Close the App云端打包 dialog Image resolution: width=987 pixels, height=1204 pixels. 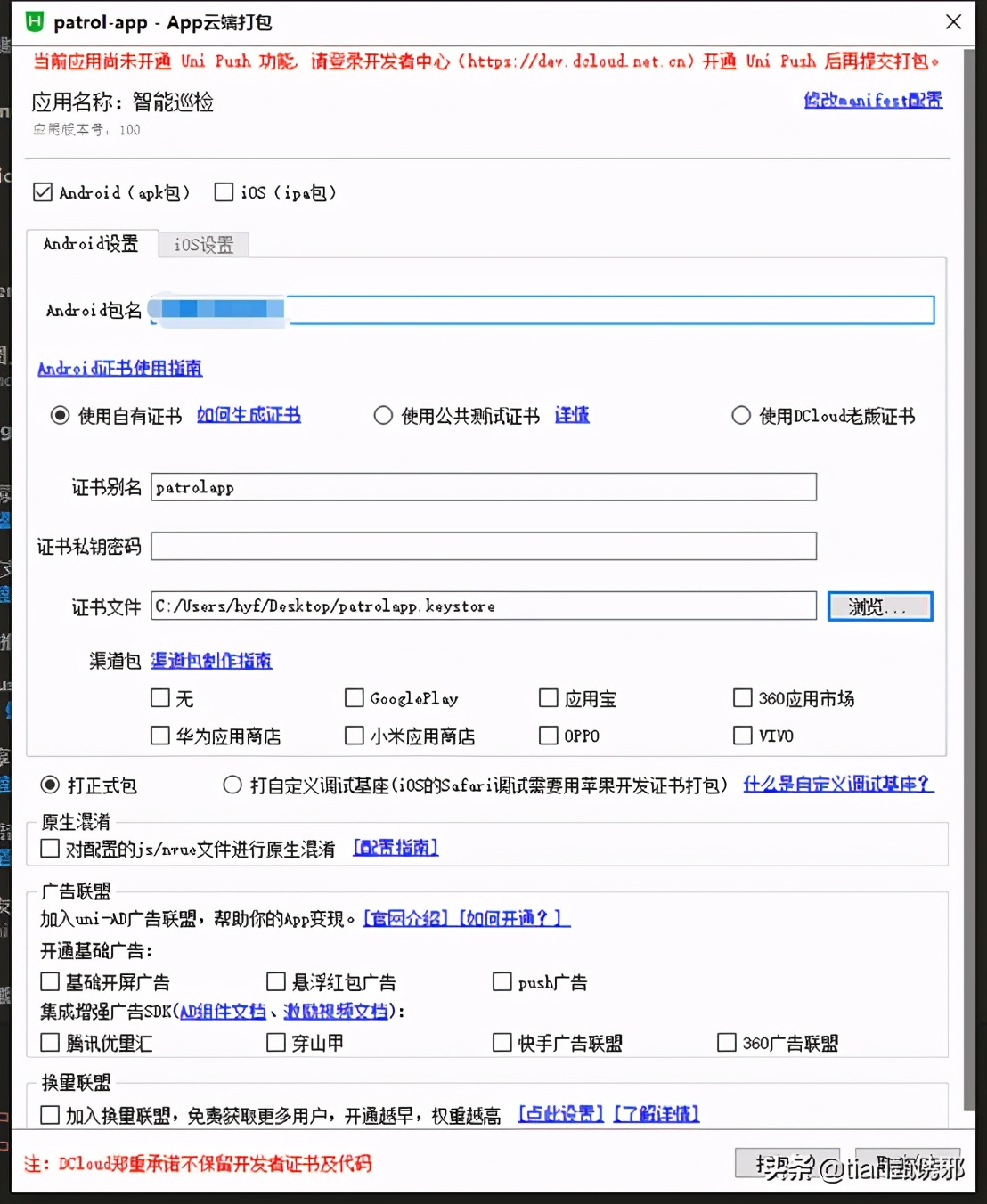(x=953, y=22)
